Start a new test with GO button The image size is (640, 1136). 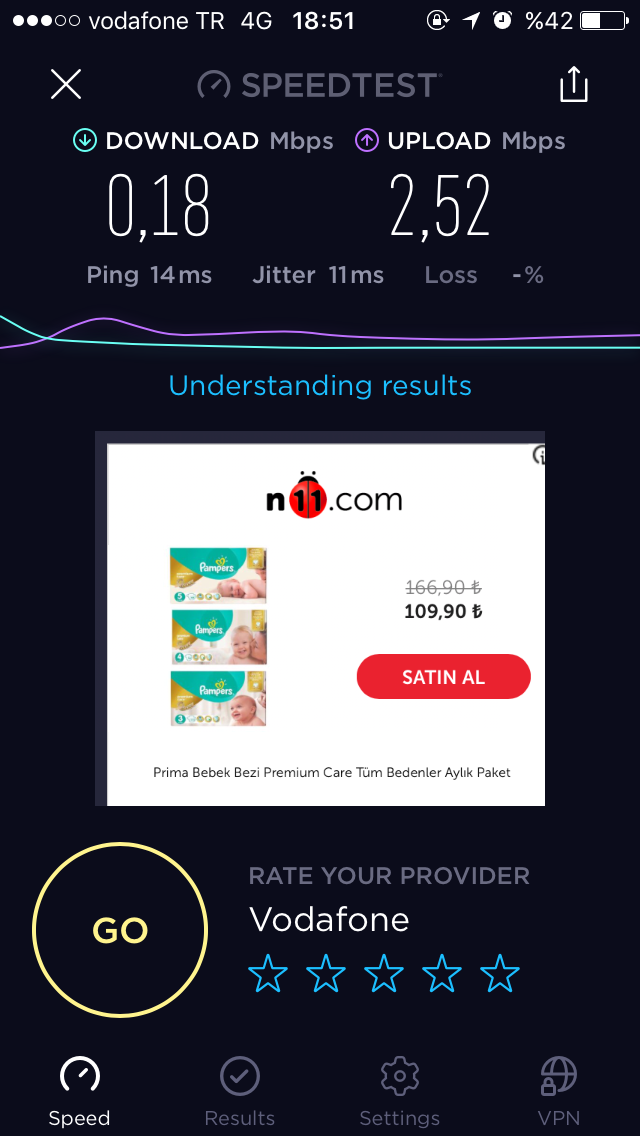click(x=120, y=930)
